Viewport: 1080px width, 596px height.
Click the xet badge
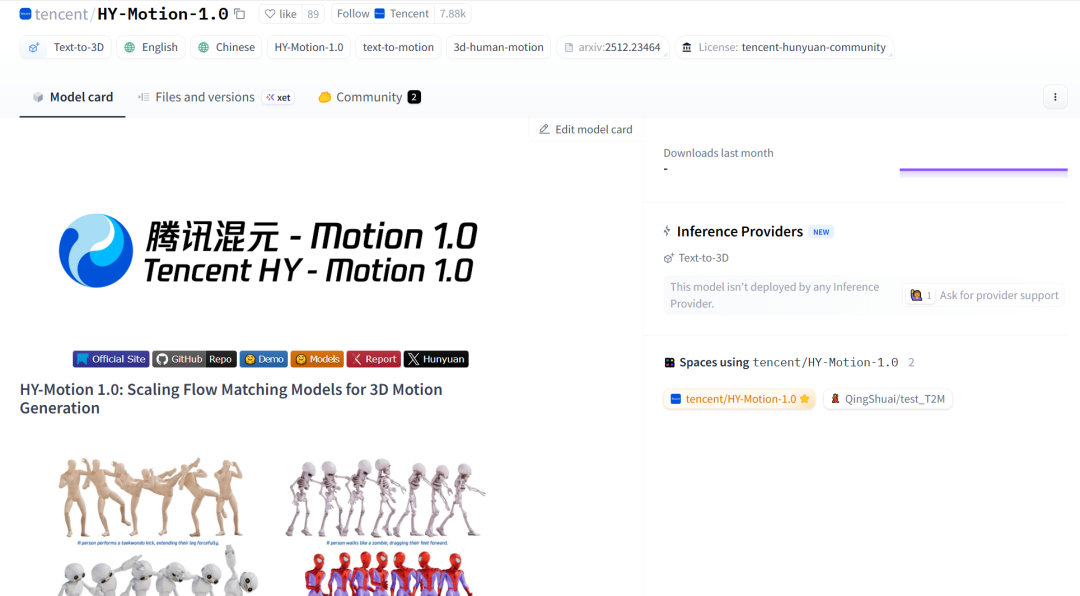pos(278,97)
